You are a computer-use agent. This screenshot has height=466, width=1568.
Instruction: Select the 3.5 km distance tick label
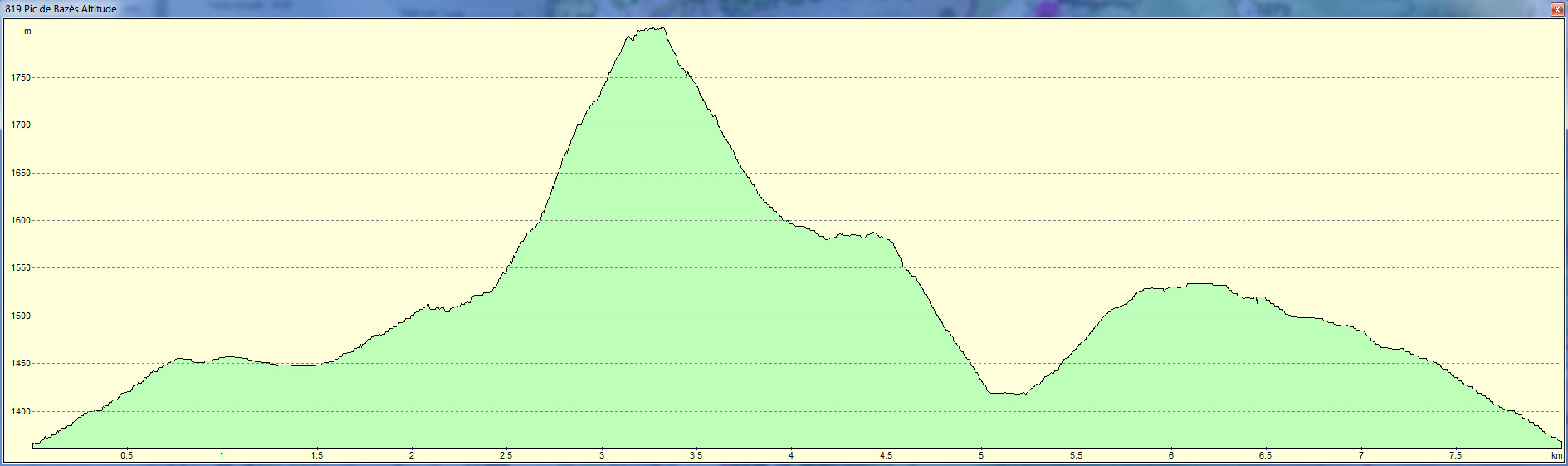click(696, 455)
